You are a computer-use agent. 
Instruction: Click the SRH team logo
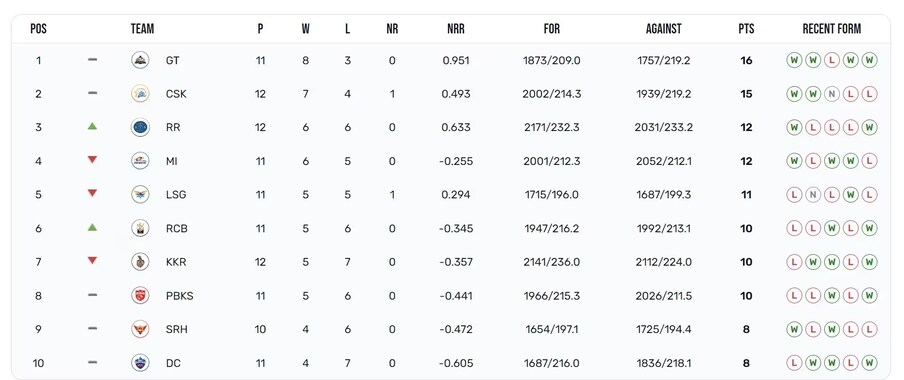140,329
